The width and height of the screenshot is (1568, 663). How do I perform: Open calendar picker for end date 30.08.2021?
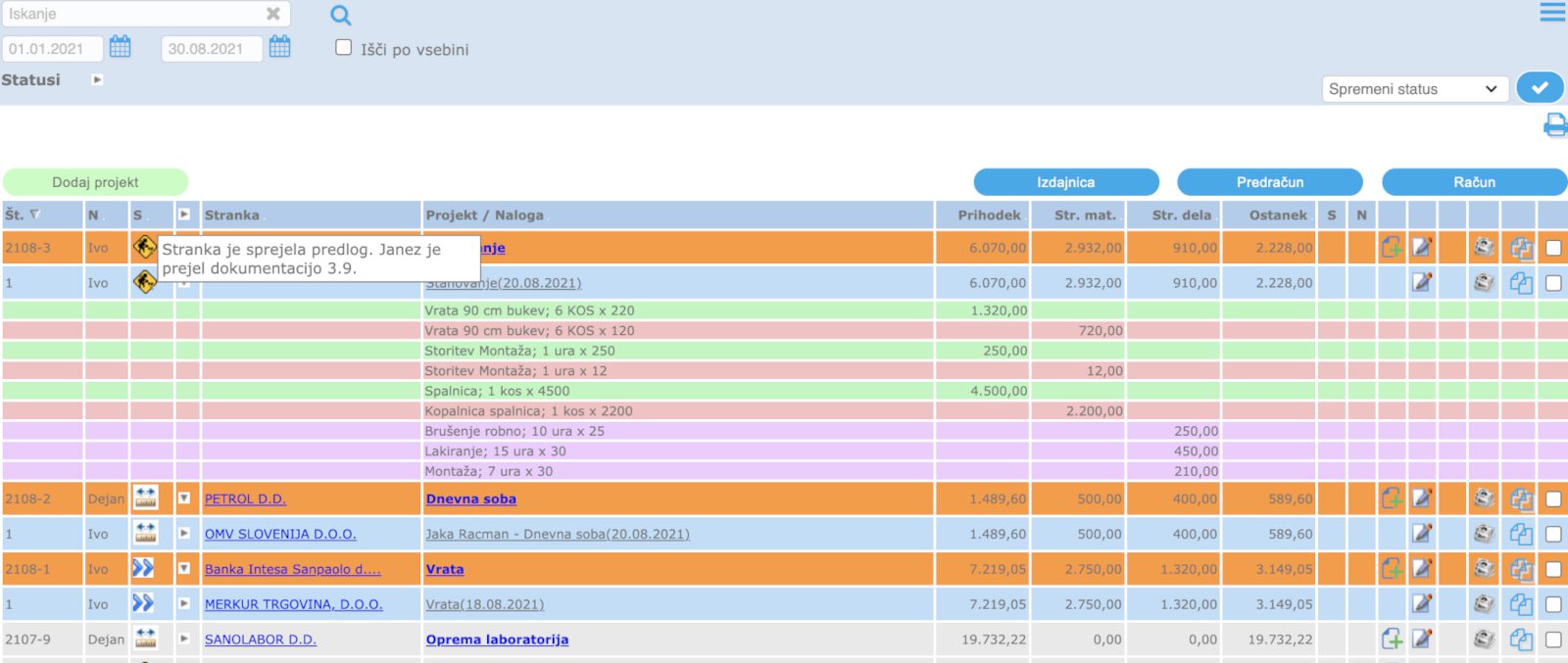(279, 47)
